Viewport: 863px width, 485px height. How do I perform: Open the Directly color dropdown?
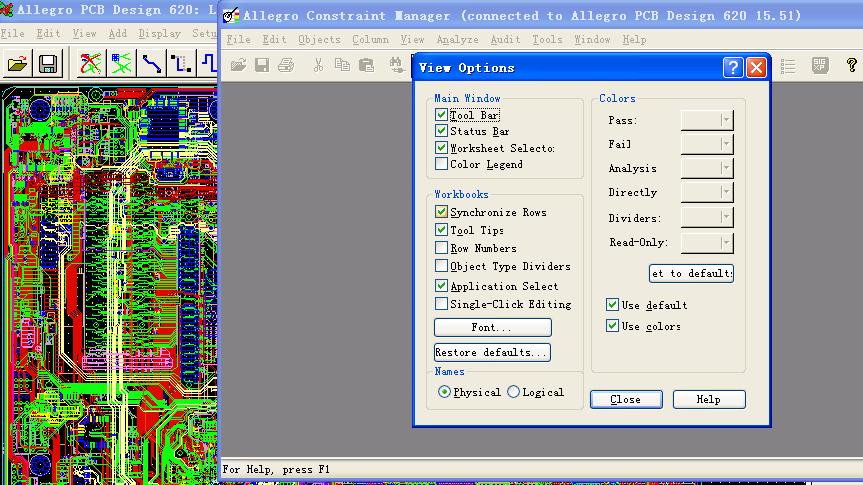[x=707, y=192]
